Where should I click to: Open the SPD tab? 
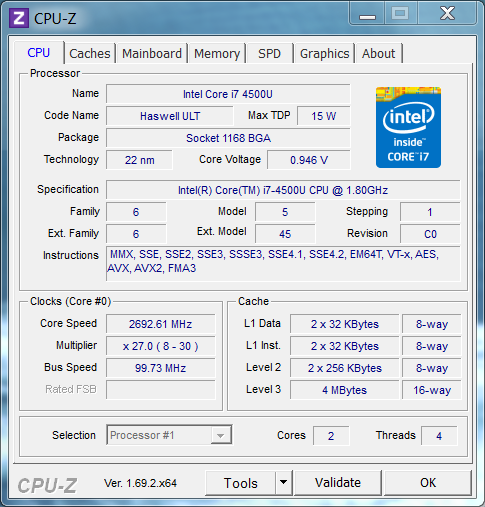[270, 53]
